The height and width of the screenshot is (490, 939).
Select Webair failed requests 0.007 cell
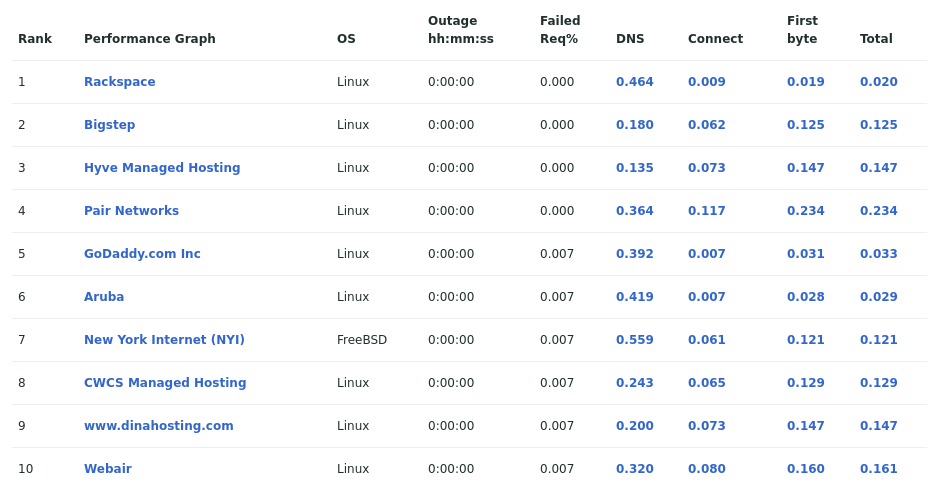[557, 468]
